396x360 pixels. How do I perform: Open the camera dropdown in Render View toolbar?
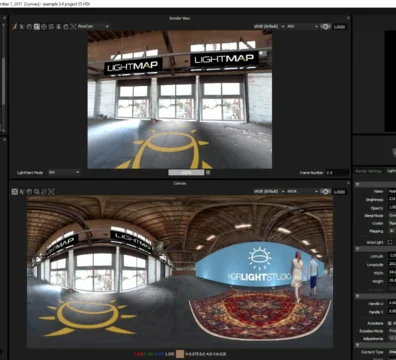(x=93, y=26)
